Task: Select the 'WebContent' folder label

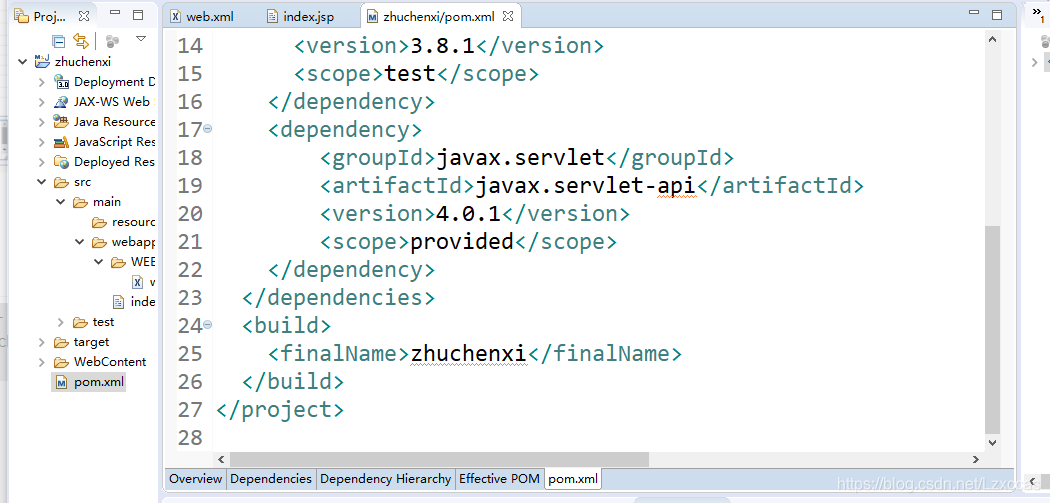Action: click(x=110, y=362)
